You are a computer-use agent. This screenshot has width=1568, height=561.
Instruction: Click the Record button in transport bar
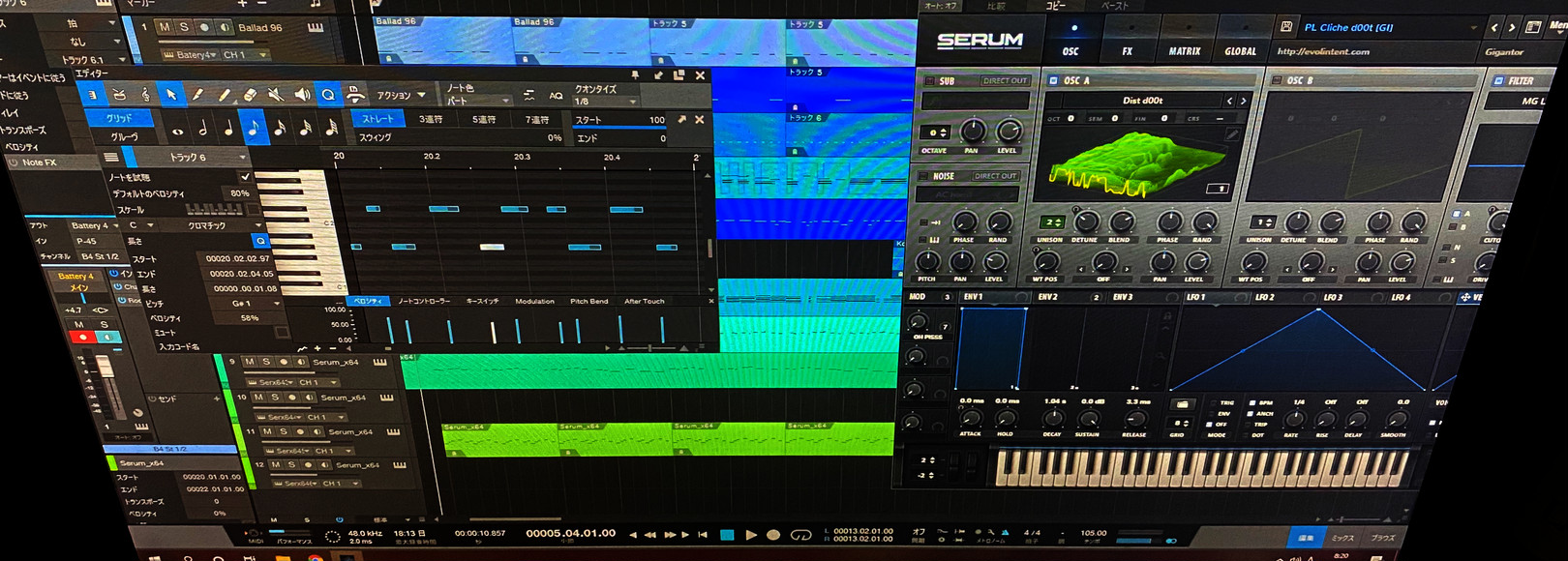click(773, 535)
